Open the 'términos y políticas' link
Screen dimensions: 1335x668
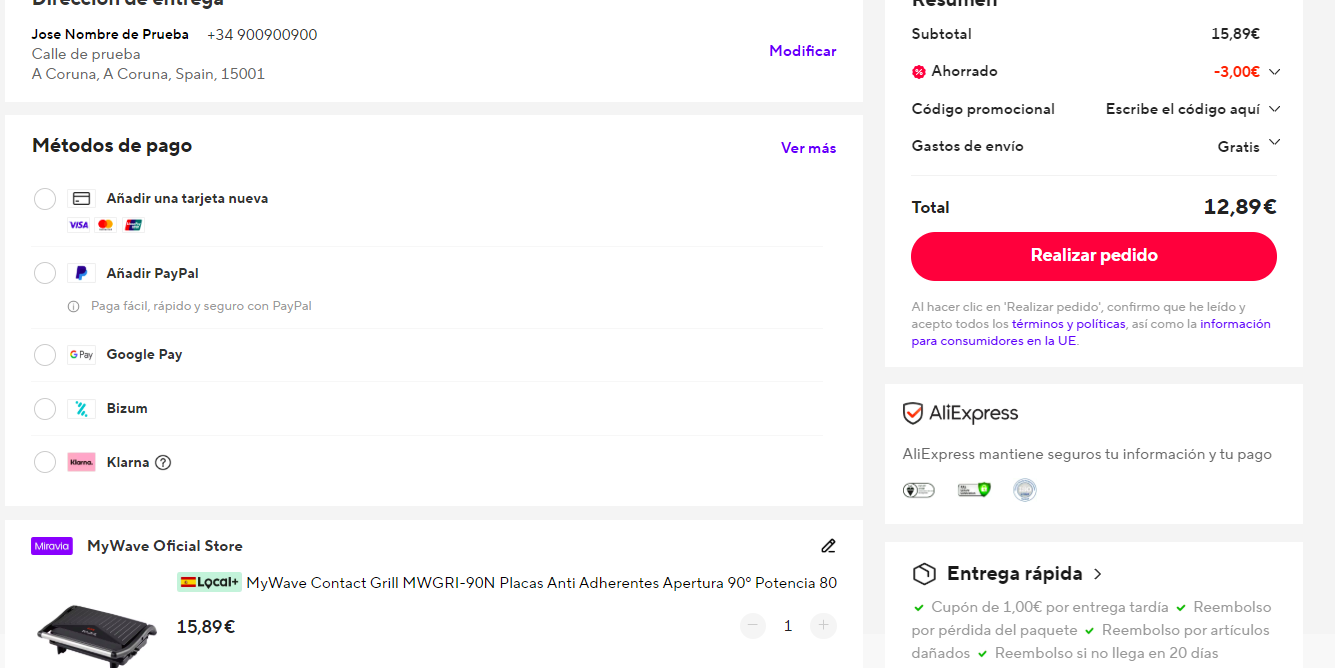(x=1068, y=324)
